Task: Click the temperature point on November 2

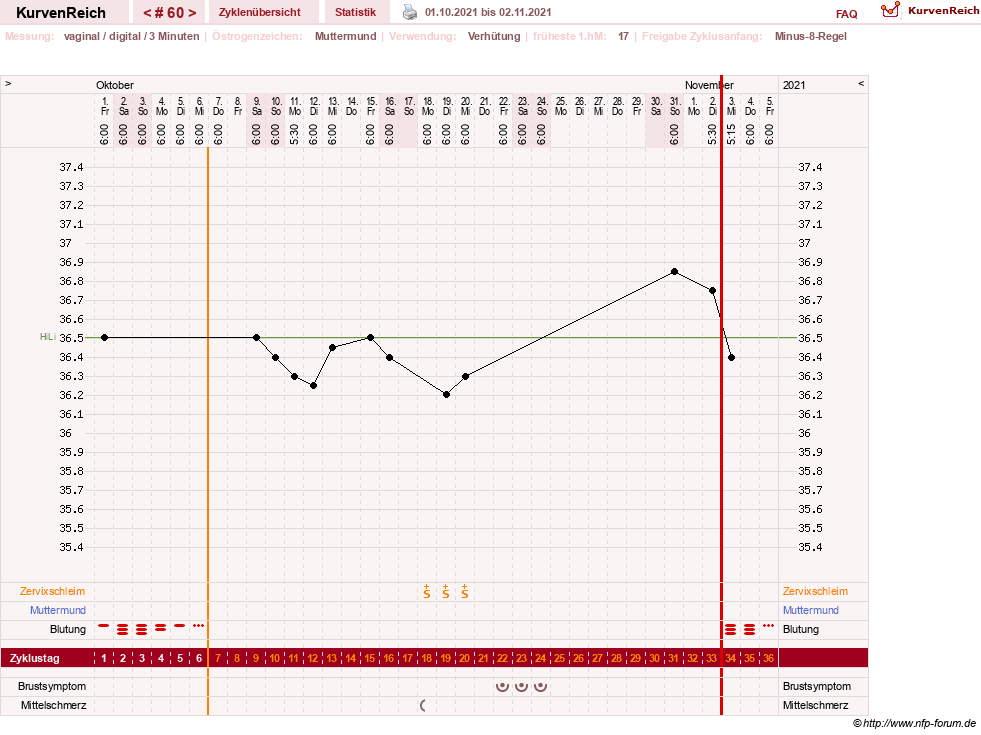Action: coord(713,290)
